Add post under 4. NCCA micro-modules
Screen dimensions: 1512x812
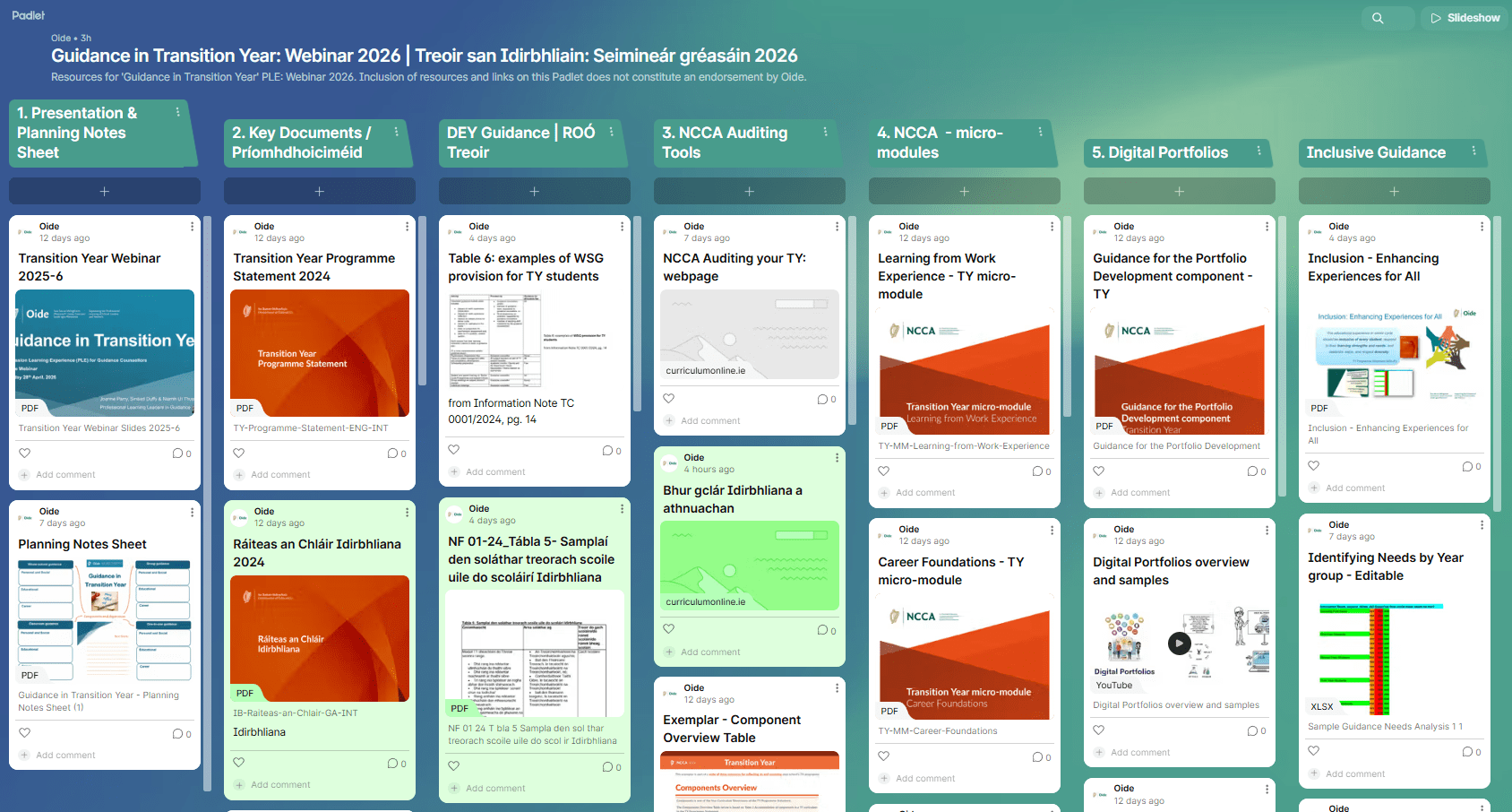tap(965, 191)
